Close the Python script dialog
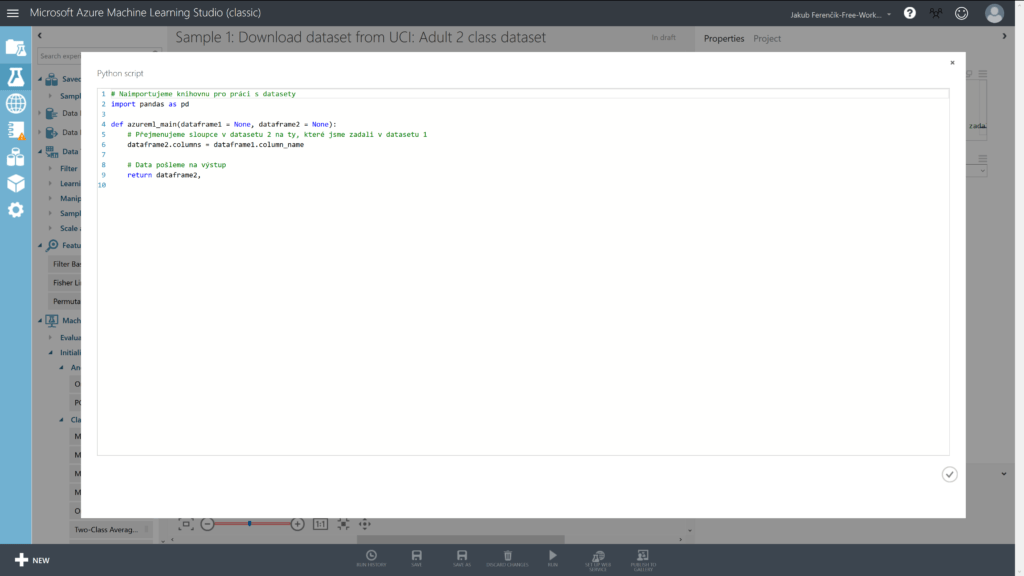Viewport: 1024px width, 576px height. (x=952, y=62)
